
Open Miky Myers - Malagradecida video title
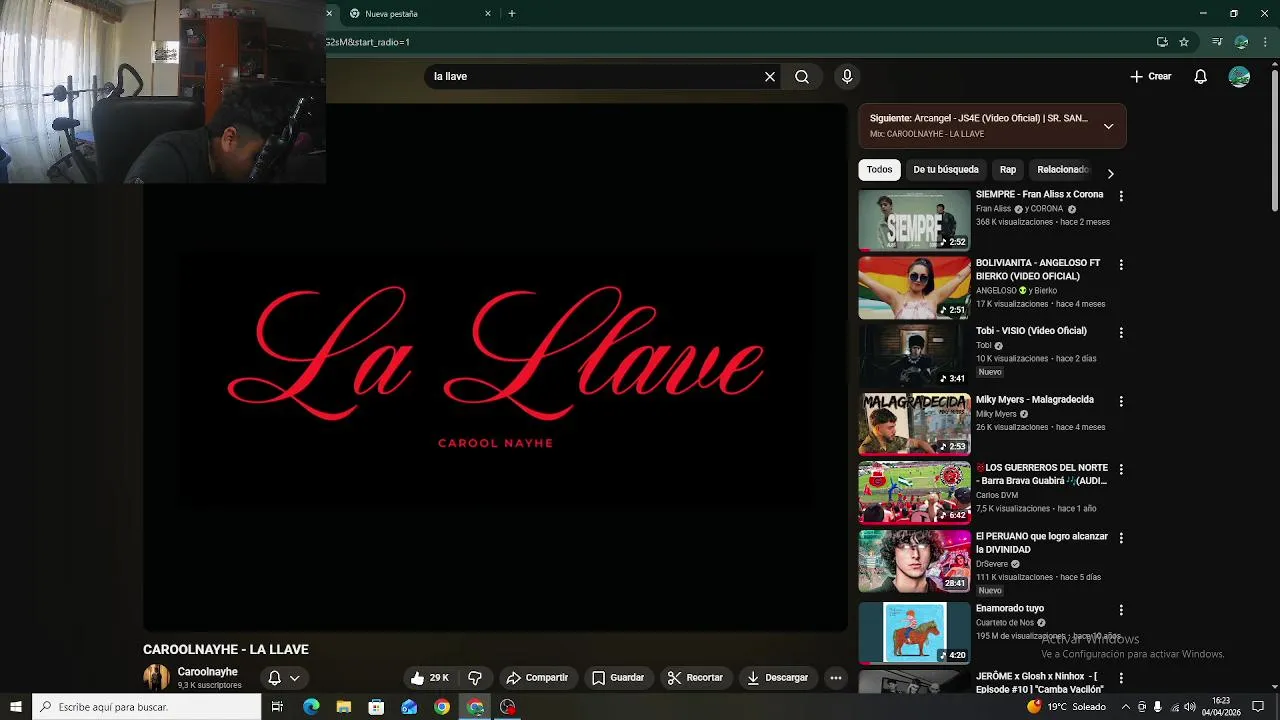coord(1035,400)
